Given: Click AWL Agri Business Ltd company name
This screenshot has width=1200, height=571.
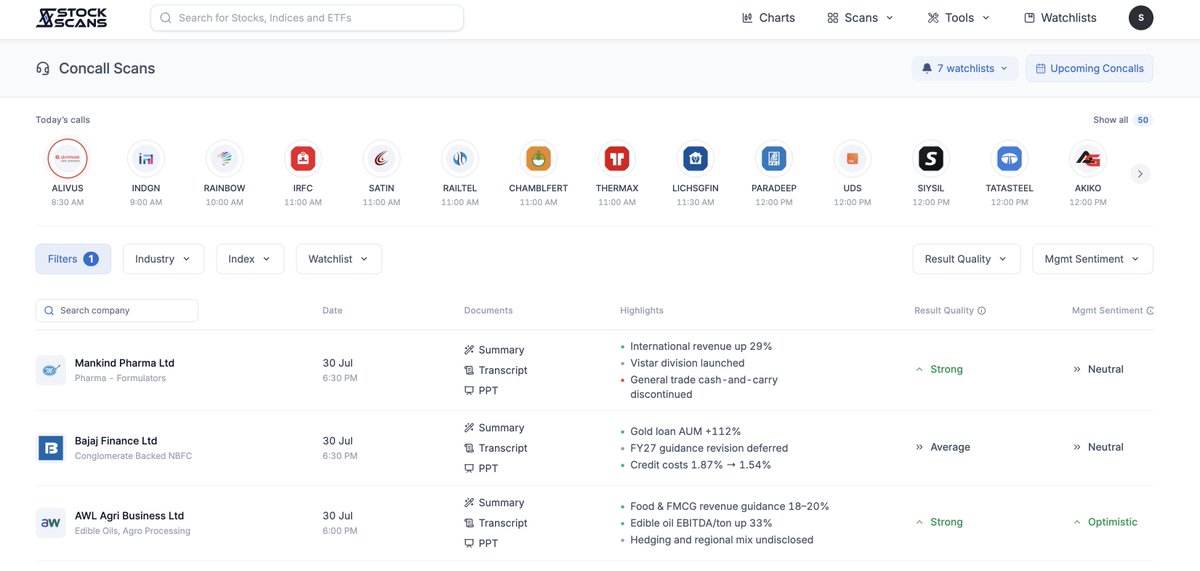Looking at the screenshot, I should [129, 516].
